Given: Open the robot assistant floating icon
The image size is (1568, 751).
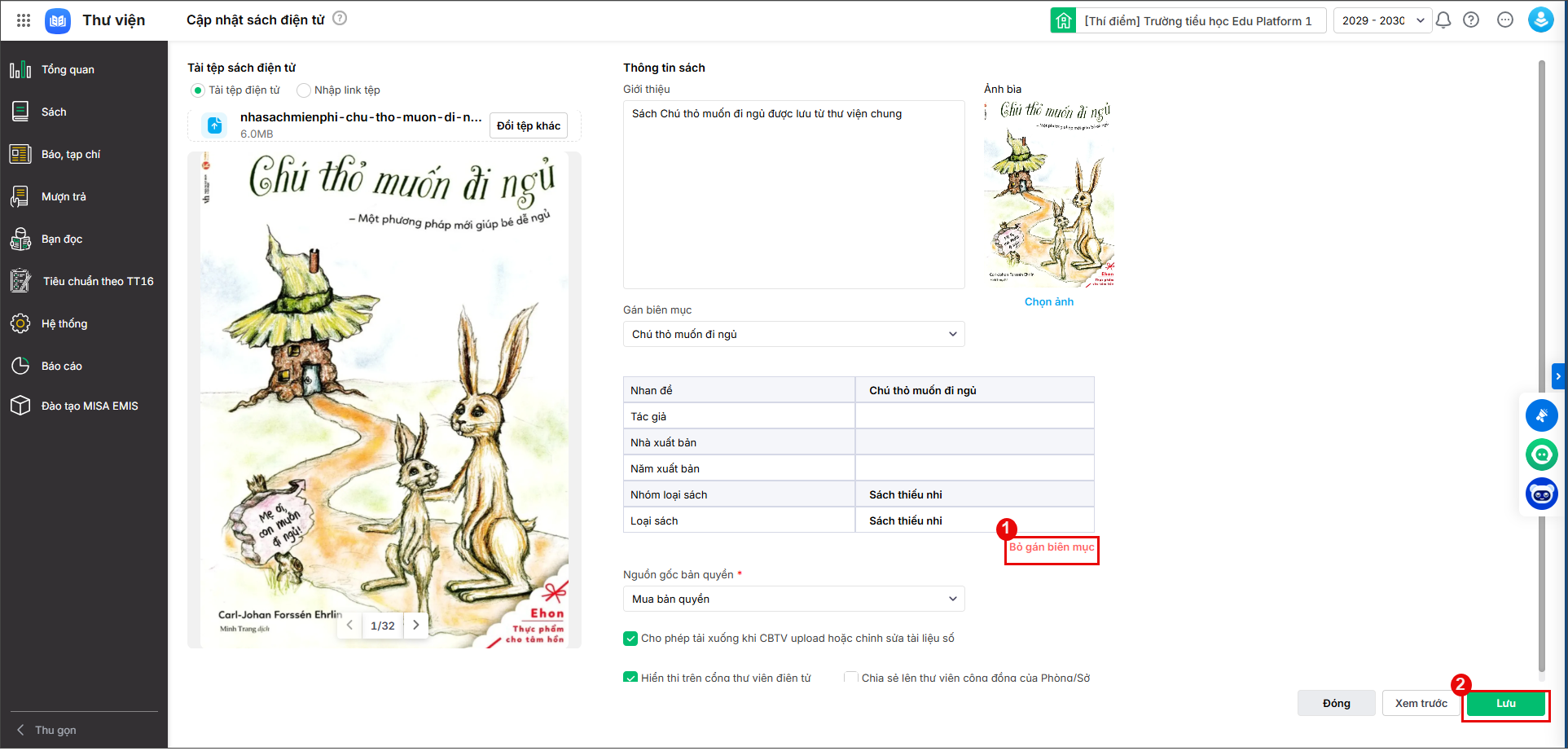Looking at the screenshot, I should pos(1541,494).
